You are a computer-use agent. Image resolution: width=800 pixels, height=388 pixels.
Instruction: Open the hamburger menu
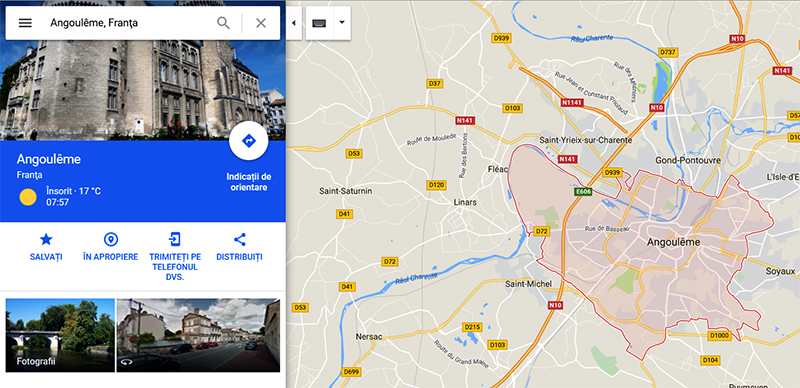(25, 23)
